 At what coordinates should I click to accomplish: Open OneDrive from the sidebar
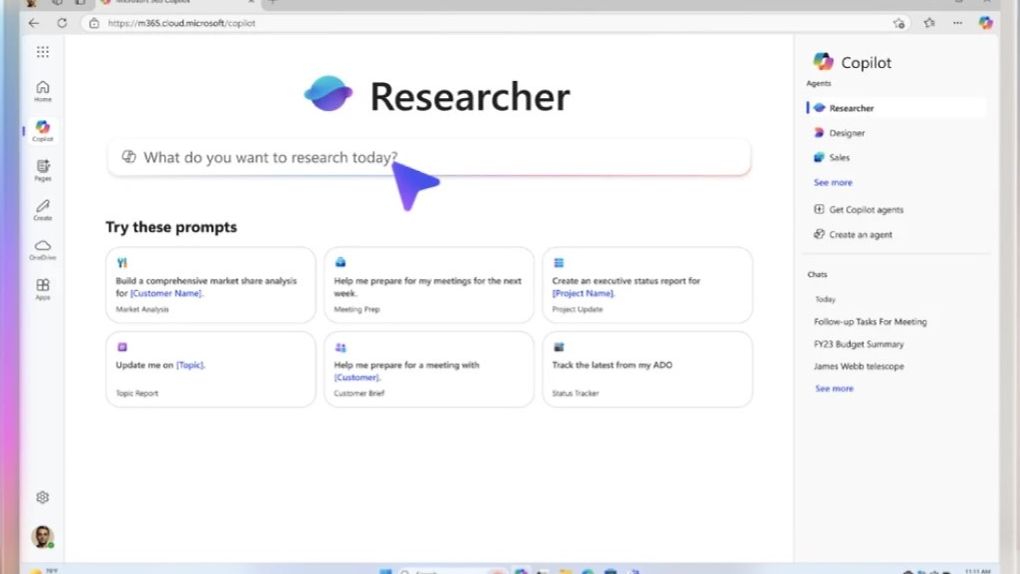(43, 249)
